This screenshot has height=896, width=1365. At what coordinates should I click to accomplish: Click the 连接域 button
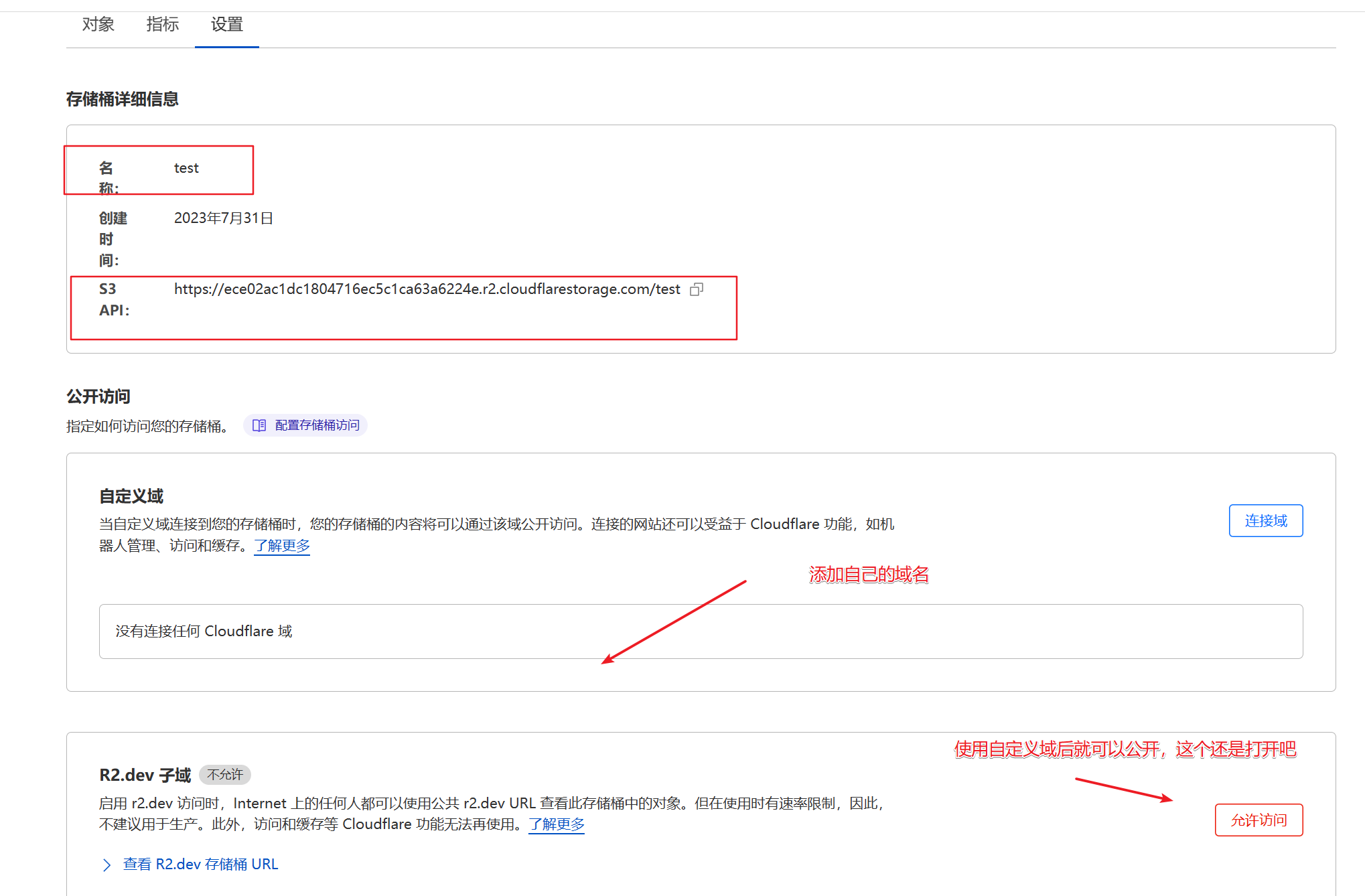1265,520
